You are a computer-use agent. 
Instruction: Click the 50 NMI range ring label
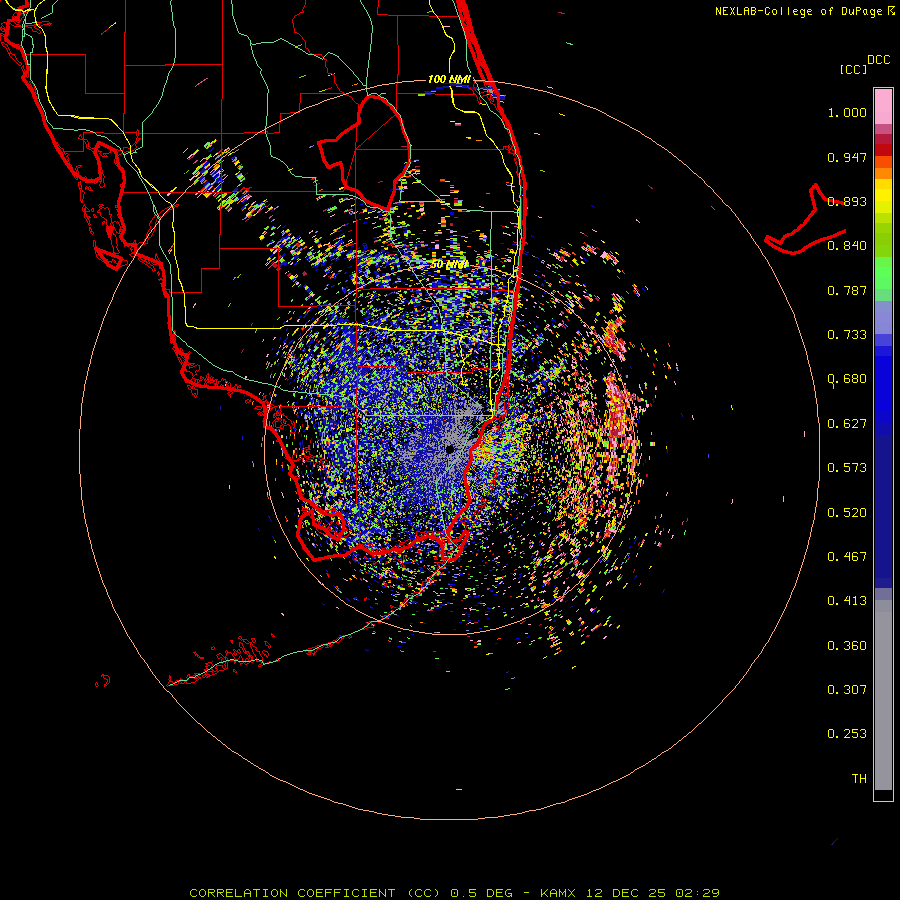coord(449,265)
